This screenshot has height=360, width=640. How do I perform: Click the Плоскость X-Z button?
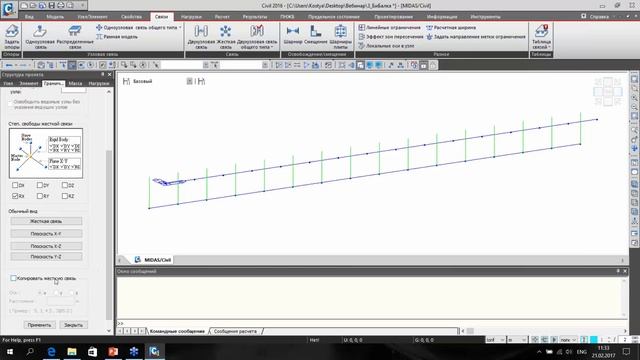click(46, 246)
